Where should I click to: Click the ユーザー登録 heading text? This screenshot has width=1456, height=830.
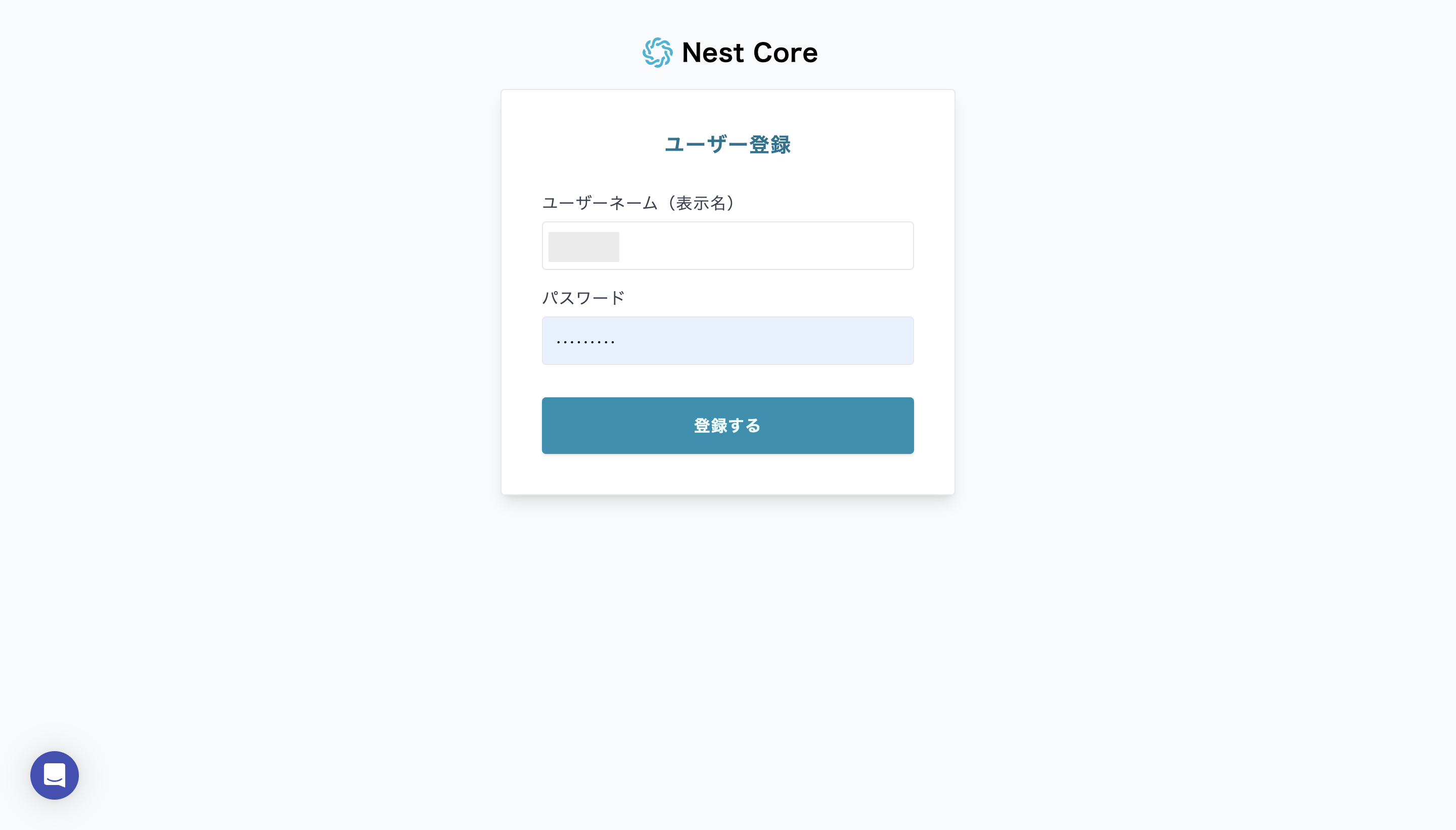[727, 145]
